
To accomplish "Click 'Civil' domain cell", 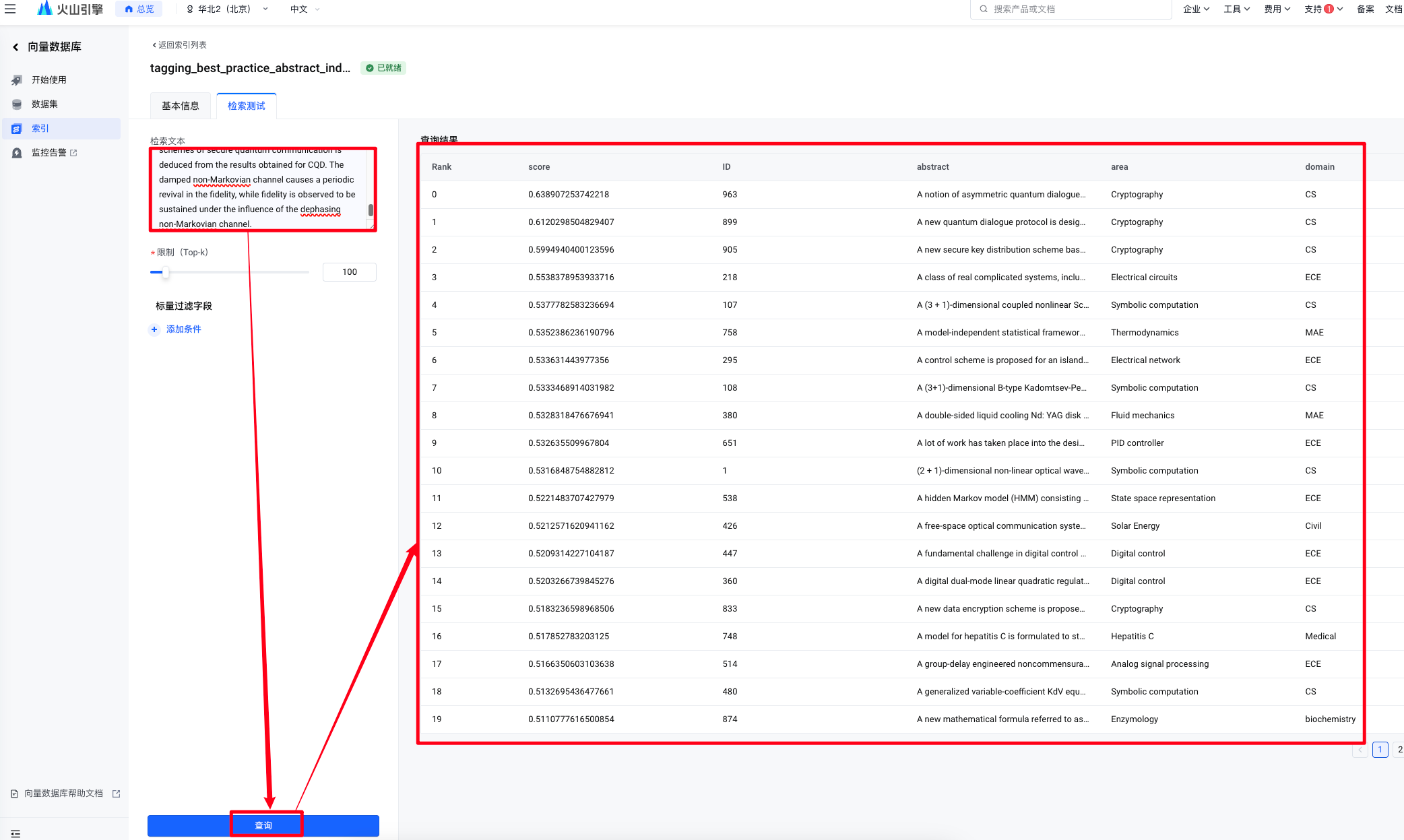I will 1313,526.
